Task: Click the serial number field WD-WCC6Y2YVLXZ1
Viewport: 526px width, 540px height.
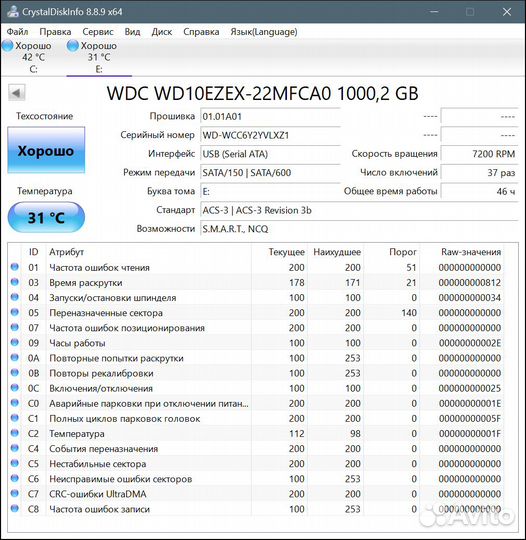Action: click(270, 135)
